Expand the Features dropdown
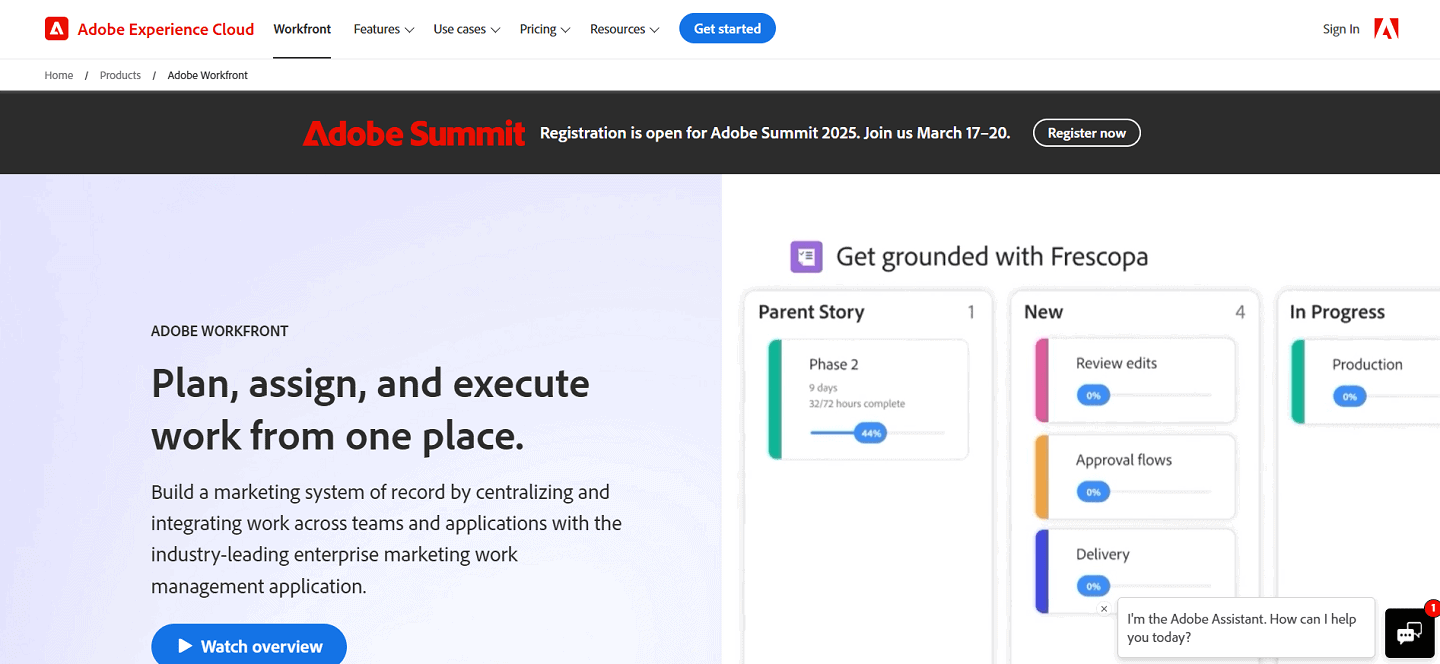This screenshot has height=664, width=1440. pyautogui.click(x=383, y=29)
